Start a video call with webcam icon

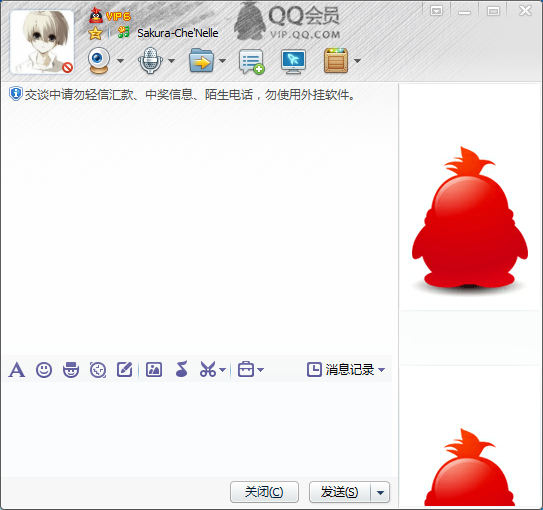pos(99,60)
